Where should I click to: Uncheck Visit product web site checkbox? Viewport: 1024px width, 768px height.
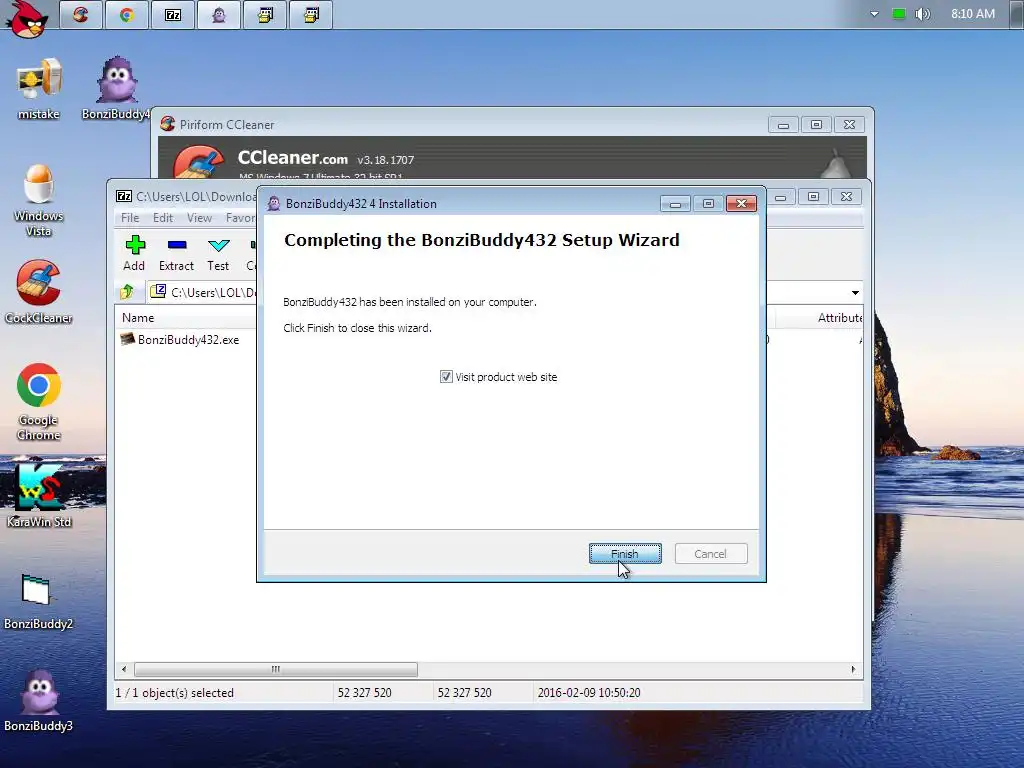(446, 377)
